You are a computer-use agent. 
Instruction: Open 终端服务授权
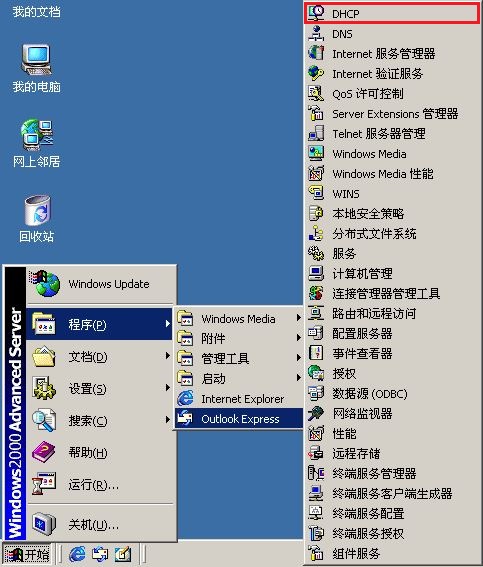tap(392, 533)
